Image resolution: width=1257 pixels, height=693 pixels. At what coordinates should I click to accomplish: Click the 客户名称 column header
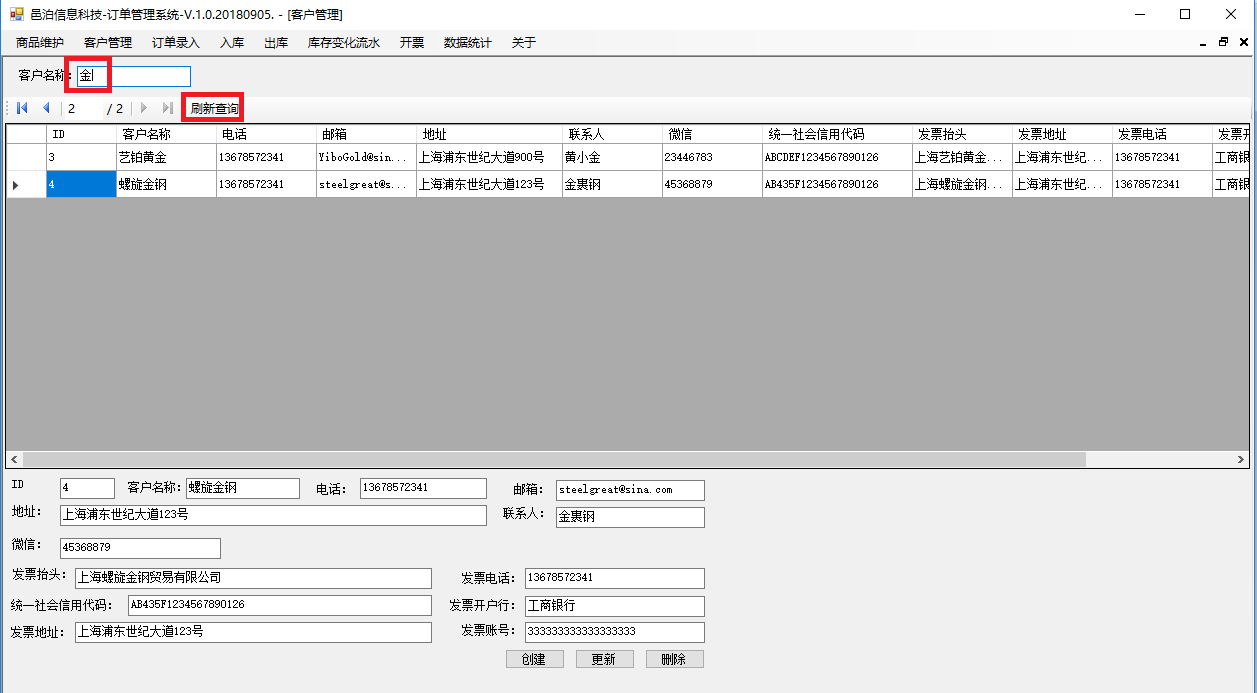tap(166, 134)
